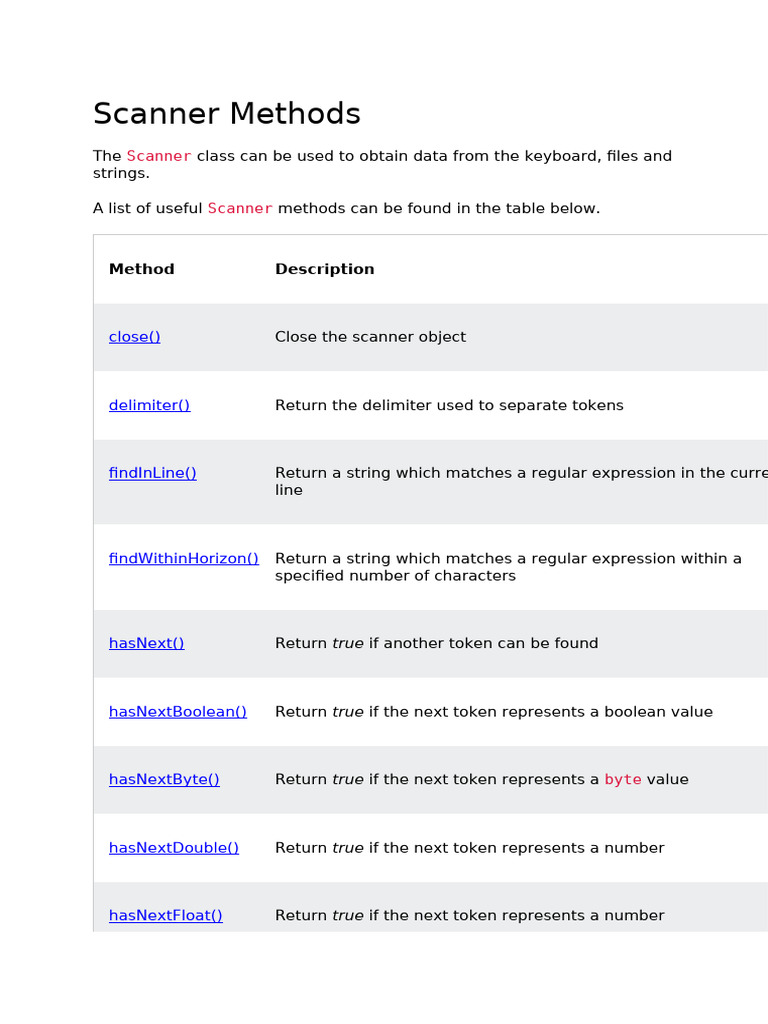Click the Scanner Methods heading
The image size is (768, 1024).
[227, 114]
